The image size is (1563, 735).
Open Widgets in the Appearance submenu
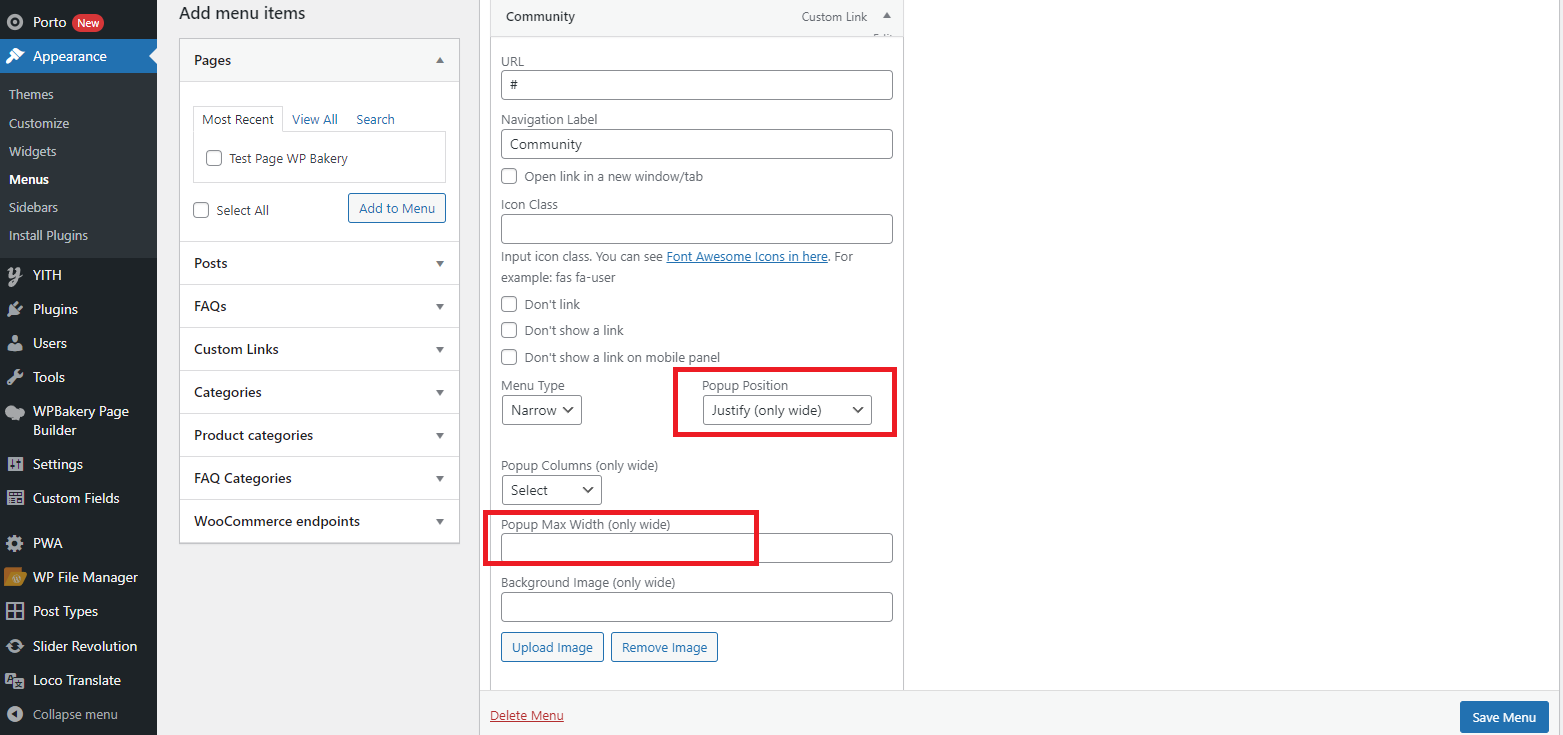pyautogui.click(x=33, y=151)
